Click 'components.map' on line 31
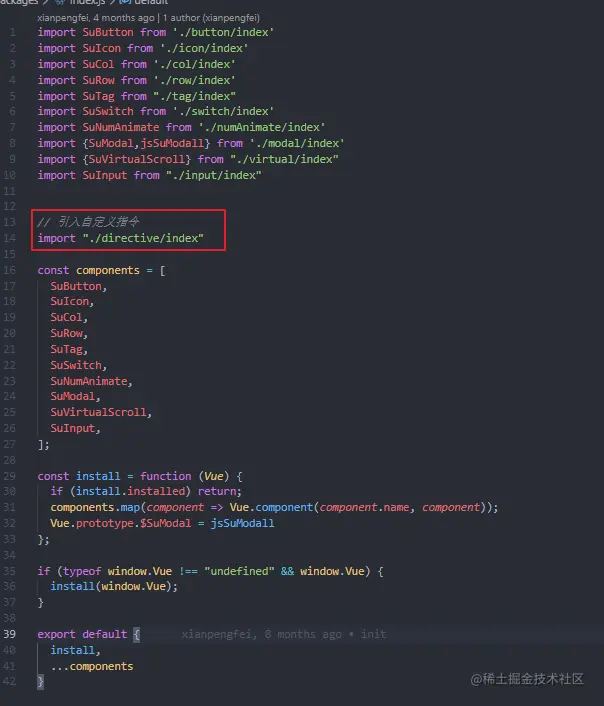 pyautogui.click(x=95, y=507)
